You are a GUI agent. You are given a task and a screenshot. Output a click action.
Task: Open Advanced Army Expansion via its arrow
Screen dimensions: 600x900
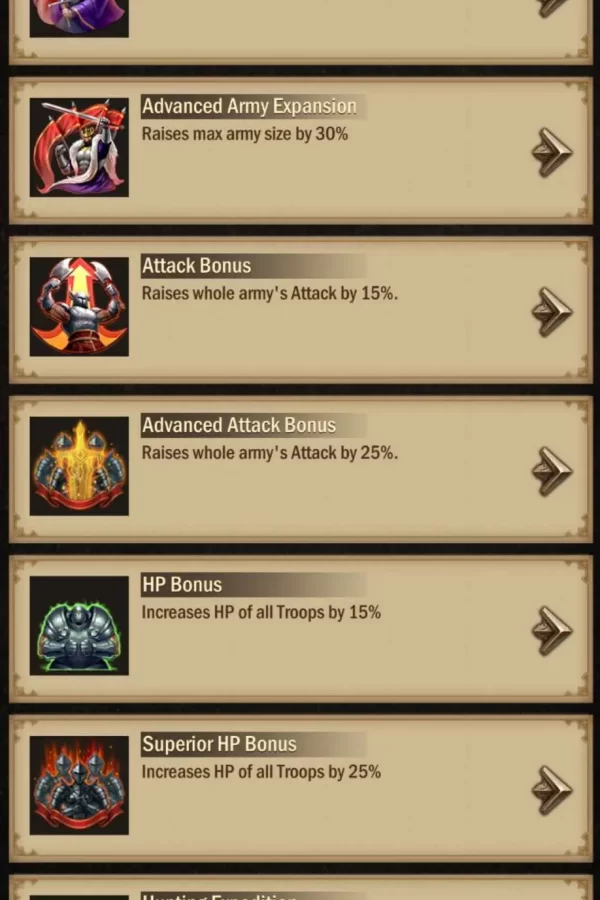[x=551, y=152]
